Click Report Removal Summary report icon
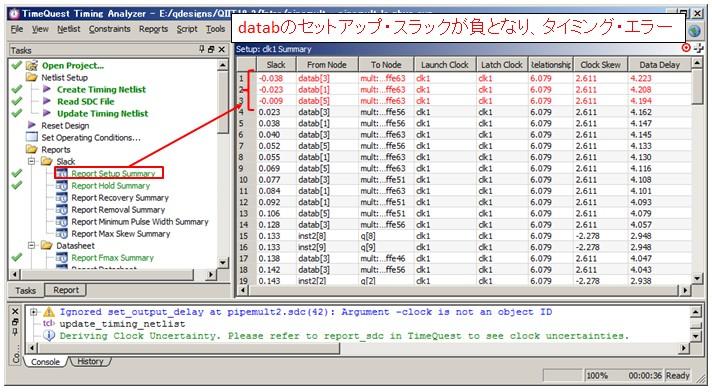 62,209
